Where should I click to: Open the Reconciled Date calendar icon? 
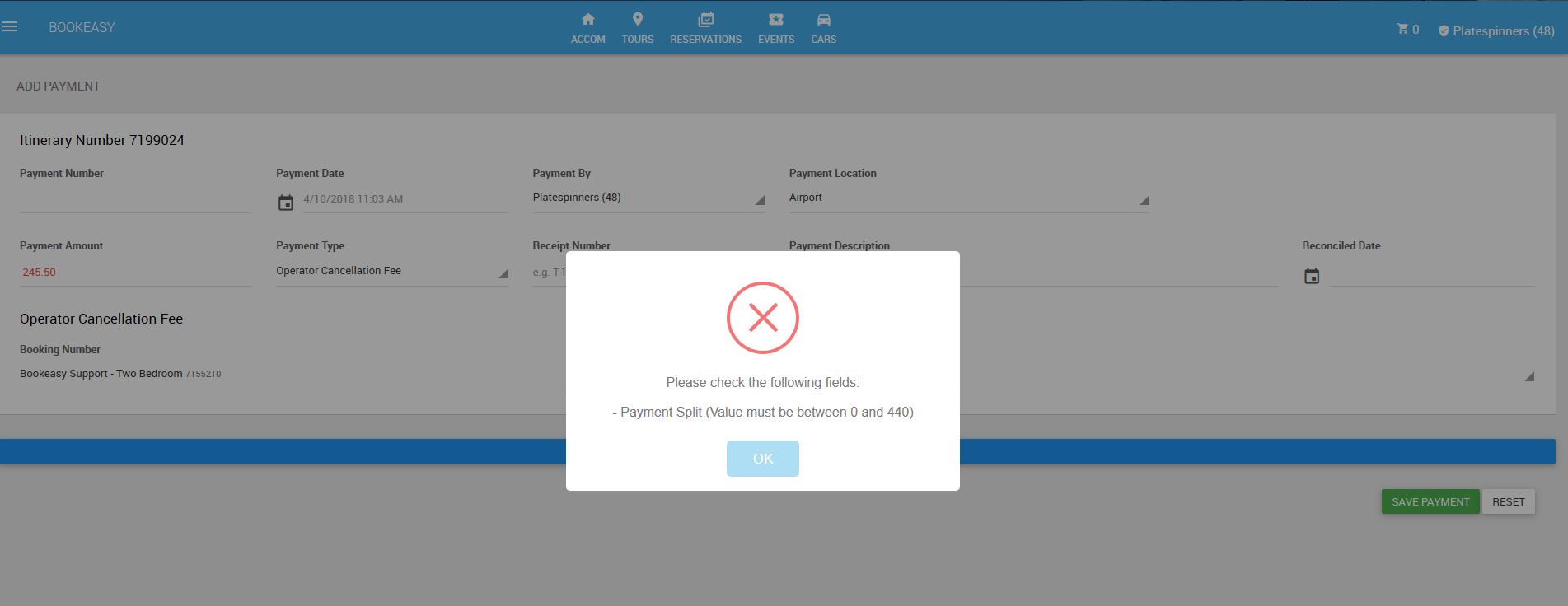tap(1312, 276)
